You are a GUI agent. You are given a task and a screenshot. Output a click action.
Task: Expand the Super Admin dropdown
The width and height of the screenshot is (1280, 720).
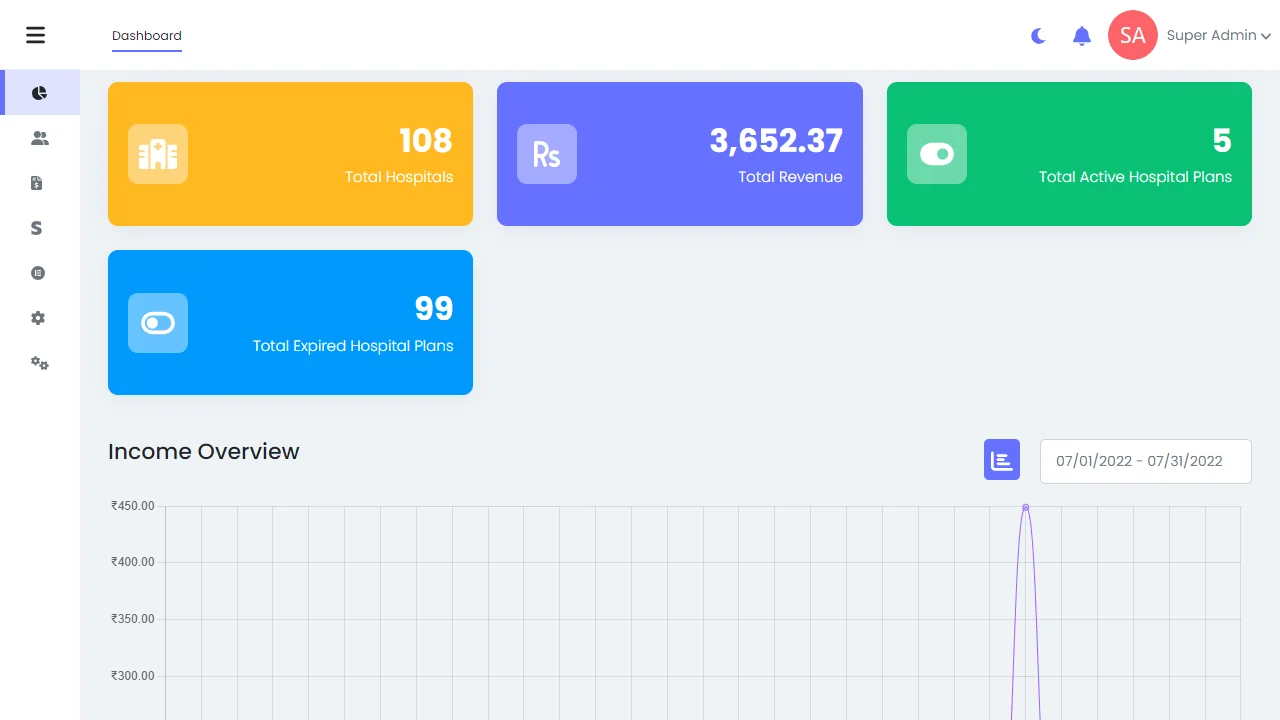[x=1219, y=35]
